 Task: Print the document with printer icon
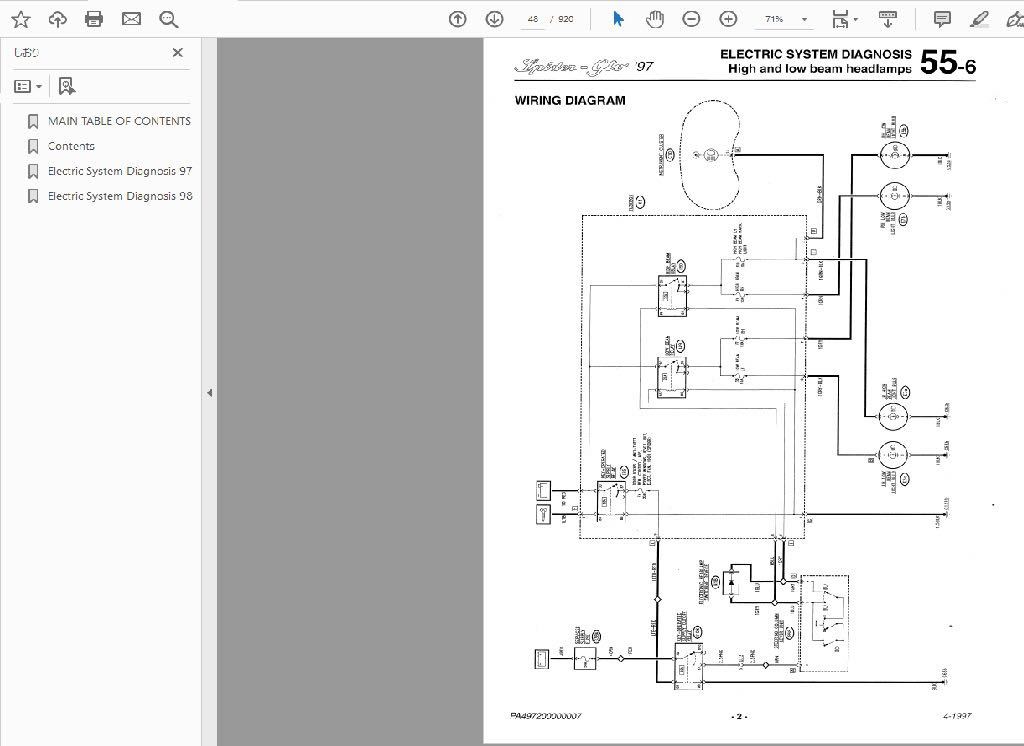[x=94, y=20]
